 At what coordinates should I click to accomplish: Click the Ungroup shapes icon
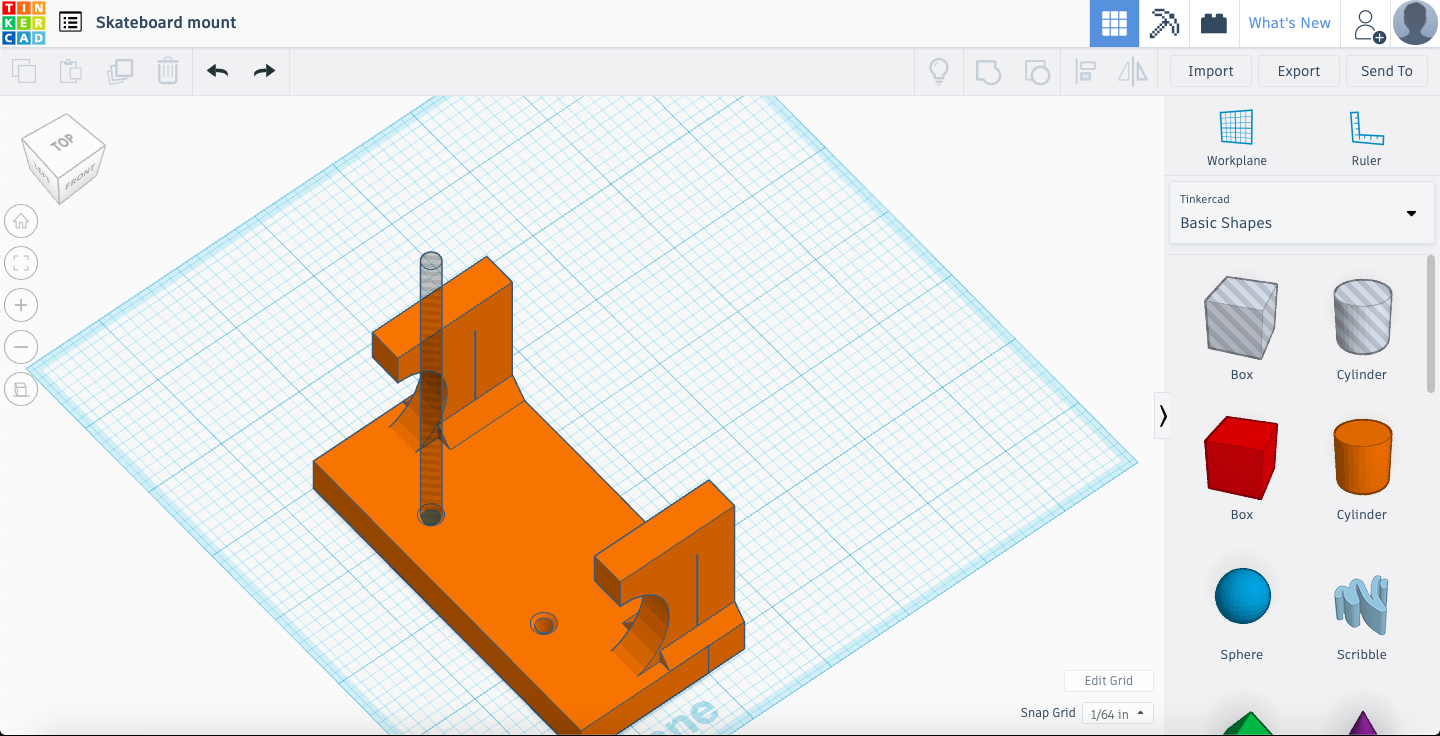click(x=1037, y=71)
